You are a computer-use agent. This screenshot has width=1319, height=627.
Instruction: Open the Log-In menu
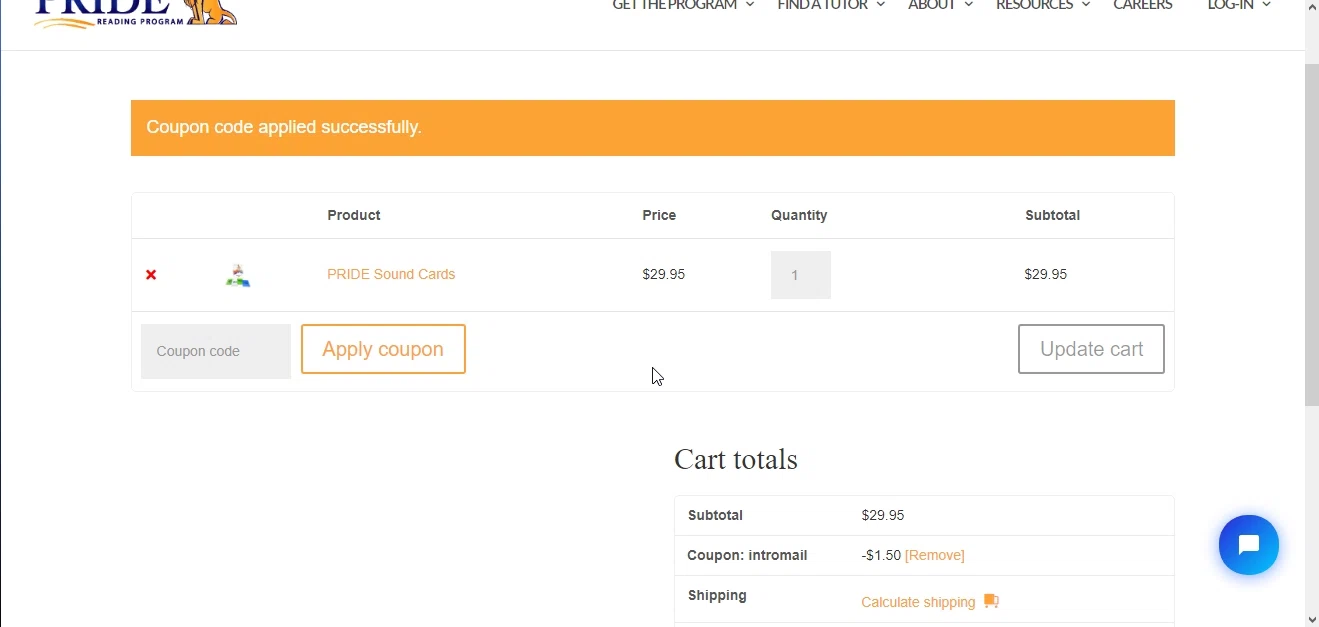pos(1231,6)
